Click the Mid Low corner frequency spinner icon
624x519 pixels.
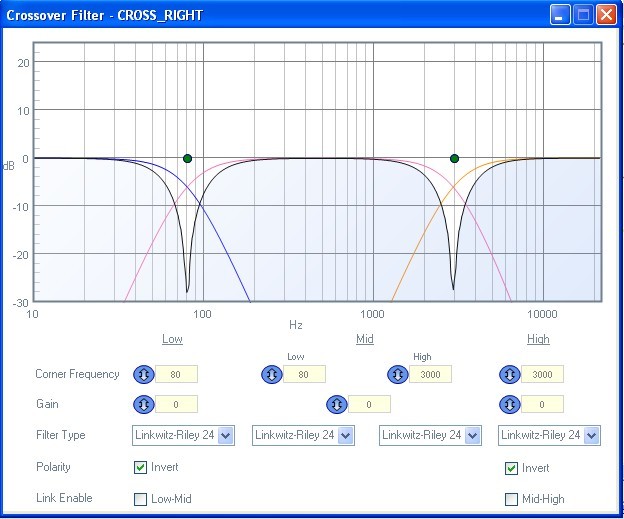click(272, 375)
